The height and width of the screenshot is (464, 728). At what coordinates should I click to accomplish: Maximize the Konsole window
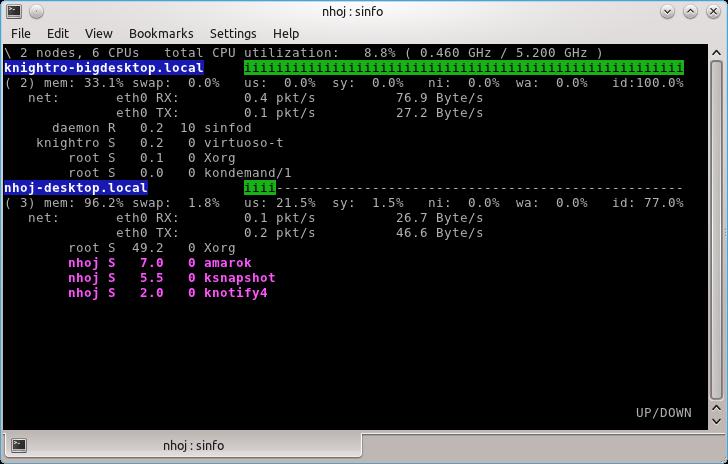pos(691,10)
